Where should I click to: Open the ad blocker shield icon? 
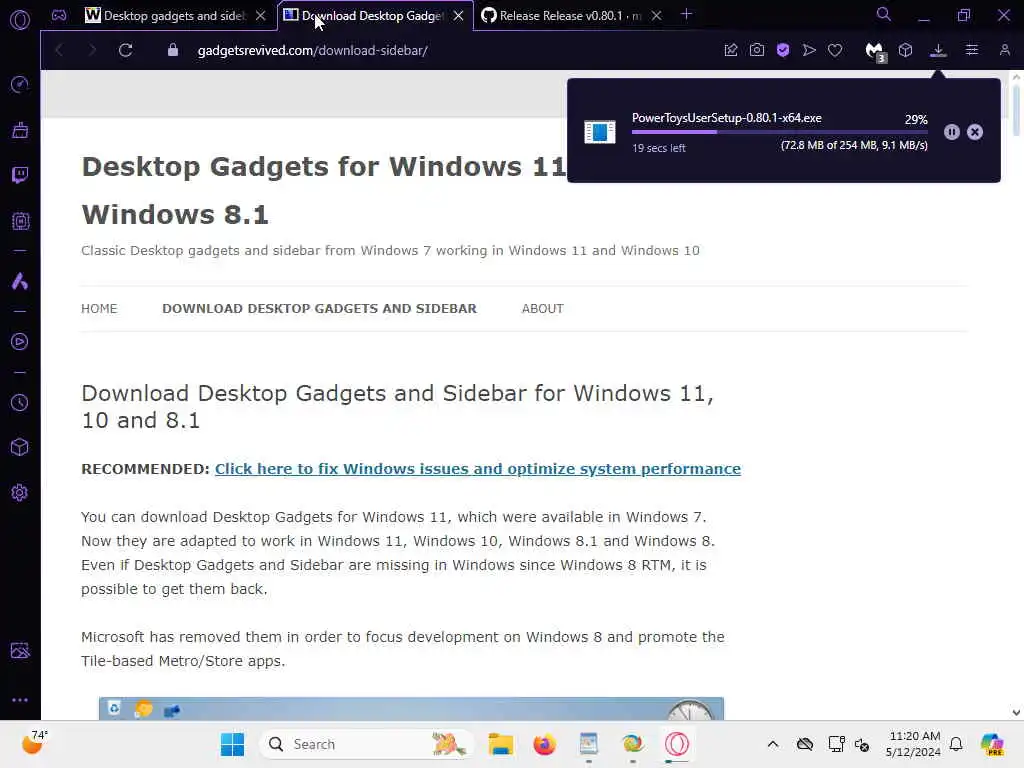pyautogui.click(x=783, y=50)
